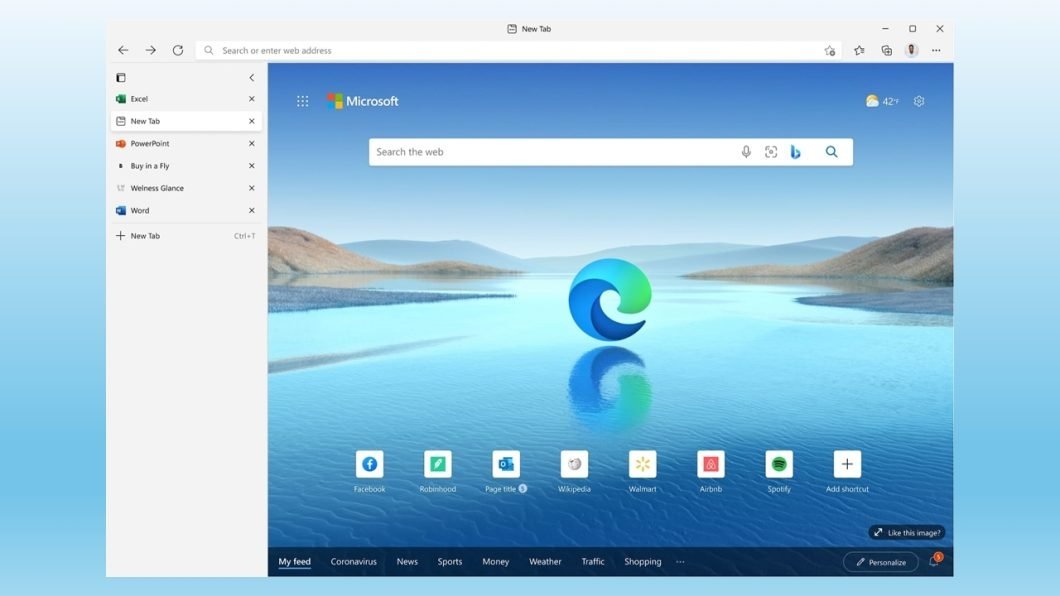Expand more feed categories with the ellipsis
The height and width of the screenshot is (596, 1060).
tap(680, 562)
